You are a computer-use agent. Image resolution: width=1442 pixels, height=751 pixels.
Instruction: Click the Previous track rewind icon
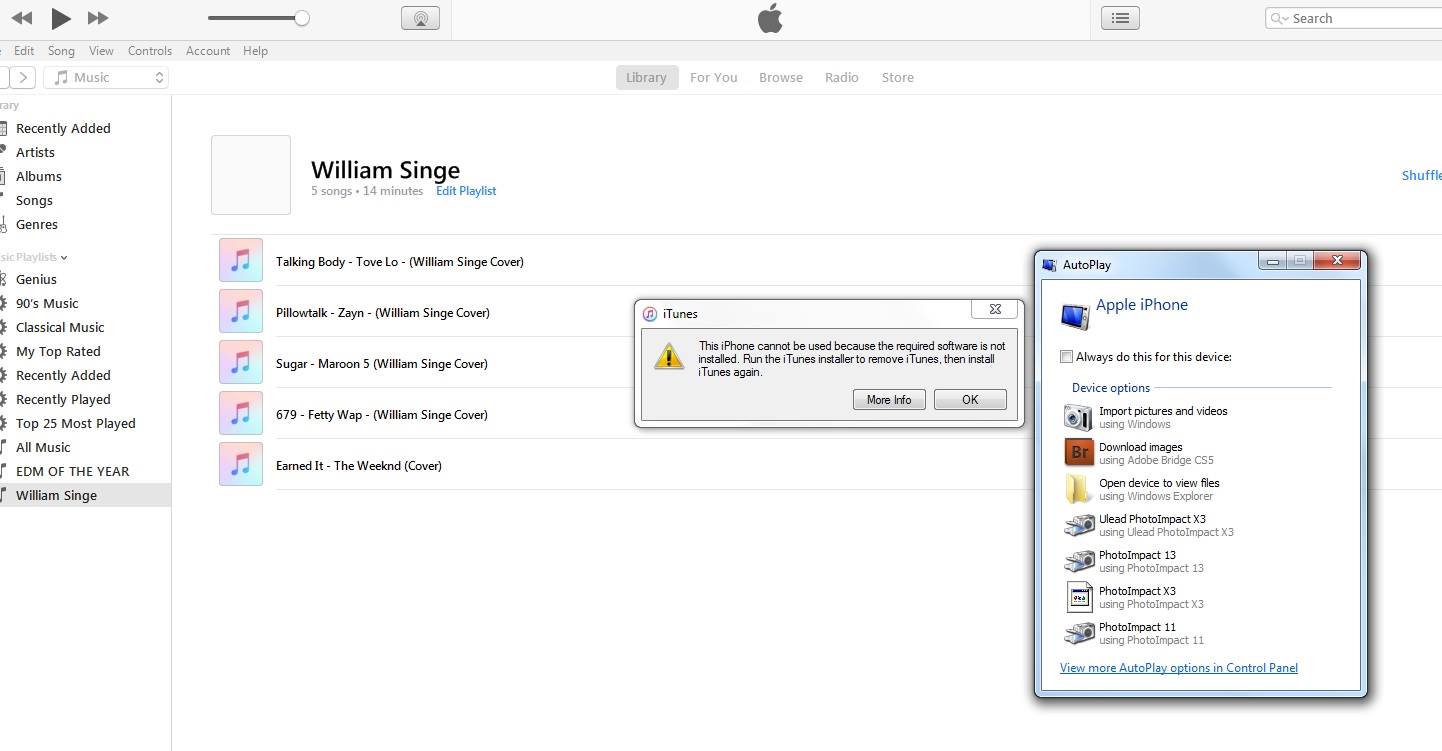(x=21, y=18)
